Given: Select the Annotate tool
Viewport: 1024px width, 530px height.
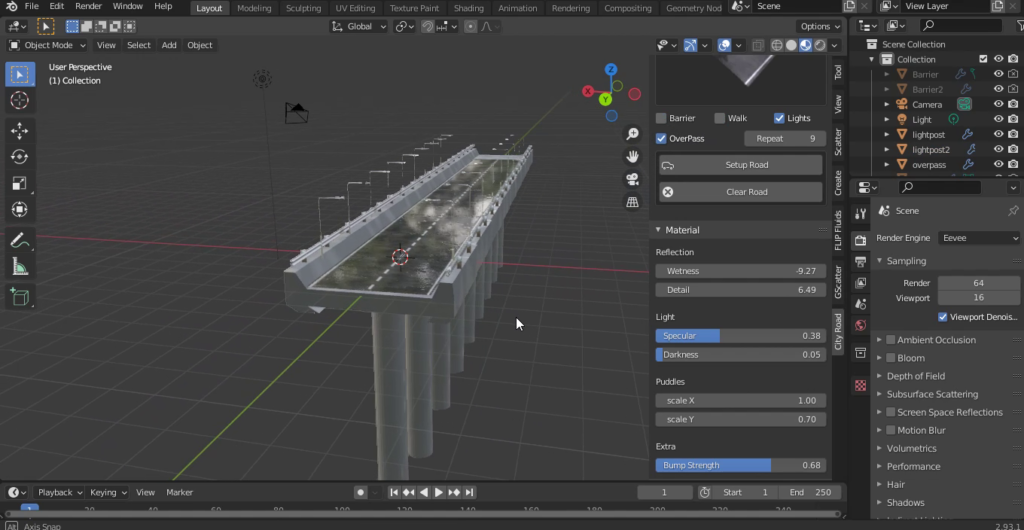Looking at the screenshot, I should click(x=19, y=240).
